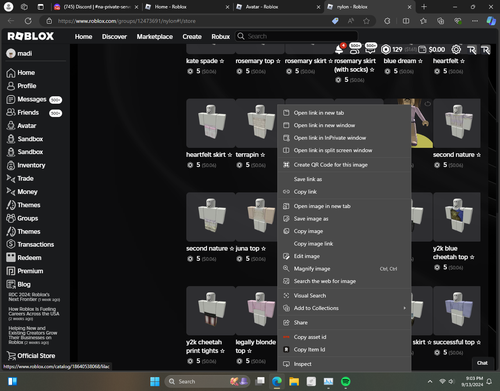Viewport: 500px width, 391px height.
Task: Click the Windows Start button
Action: point(155,381)
